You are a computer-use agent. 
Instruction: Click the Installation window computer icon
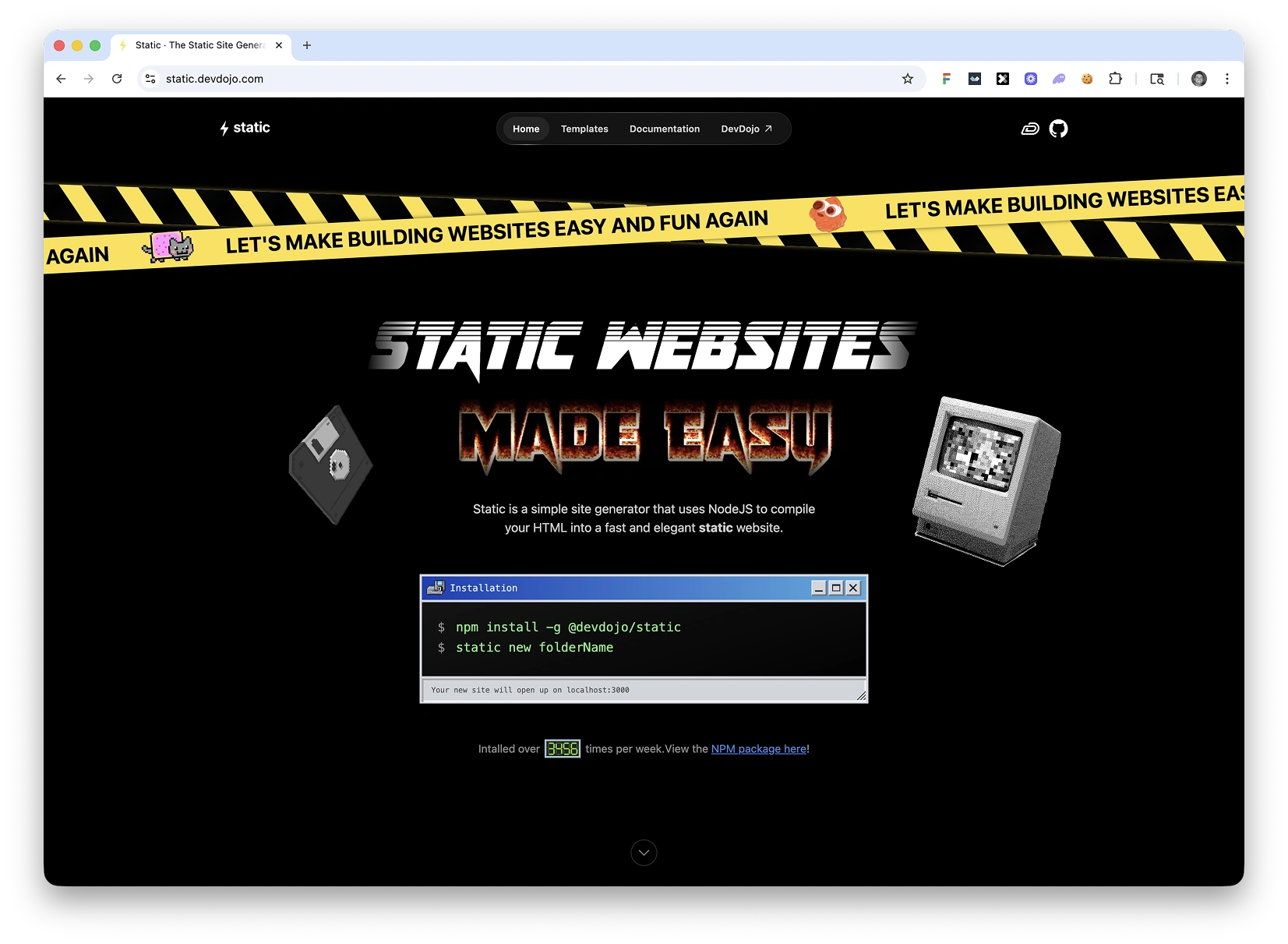click(x=436, y=588)
